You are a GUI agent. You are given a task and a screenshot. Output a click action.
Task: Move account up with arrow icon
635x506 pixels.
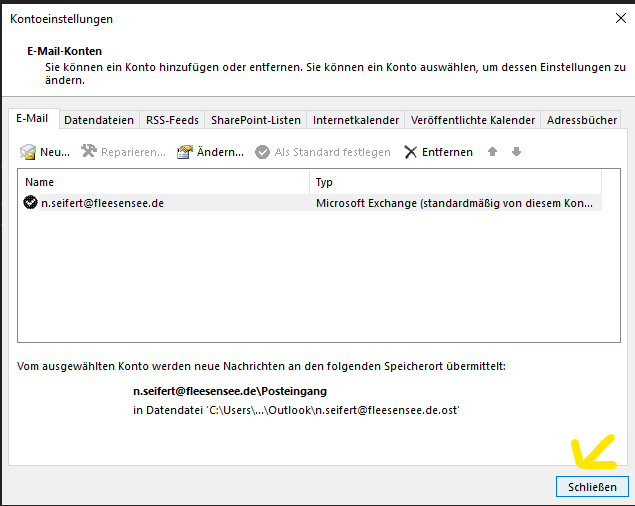tap(492, 152)
